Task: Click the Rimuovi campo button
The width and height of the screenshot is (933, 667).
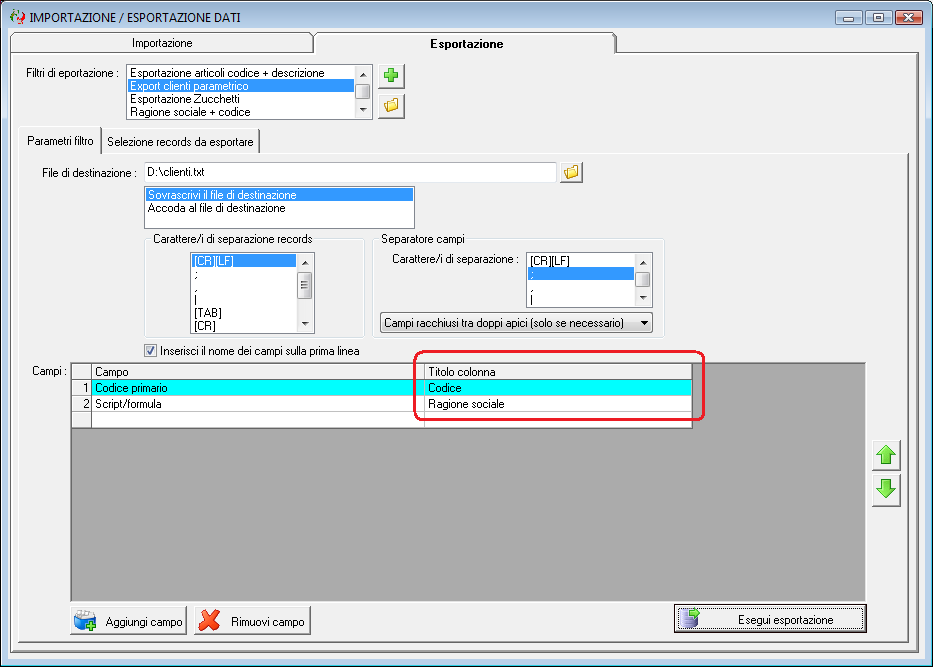Action: pos(252,621)
